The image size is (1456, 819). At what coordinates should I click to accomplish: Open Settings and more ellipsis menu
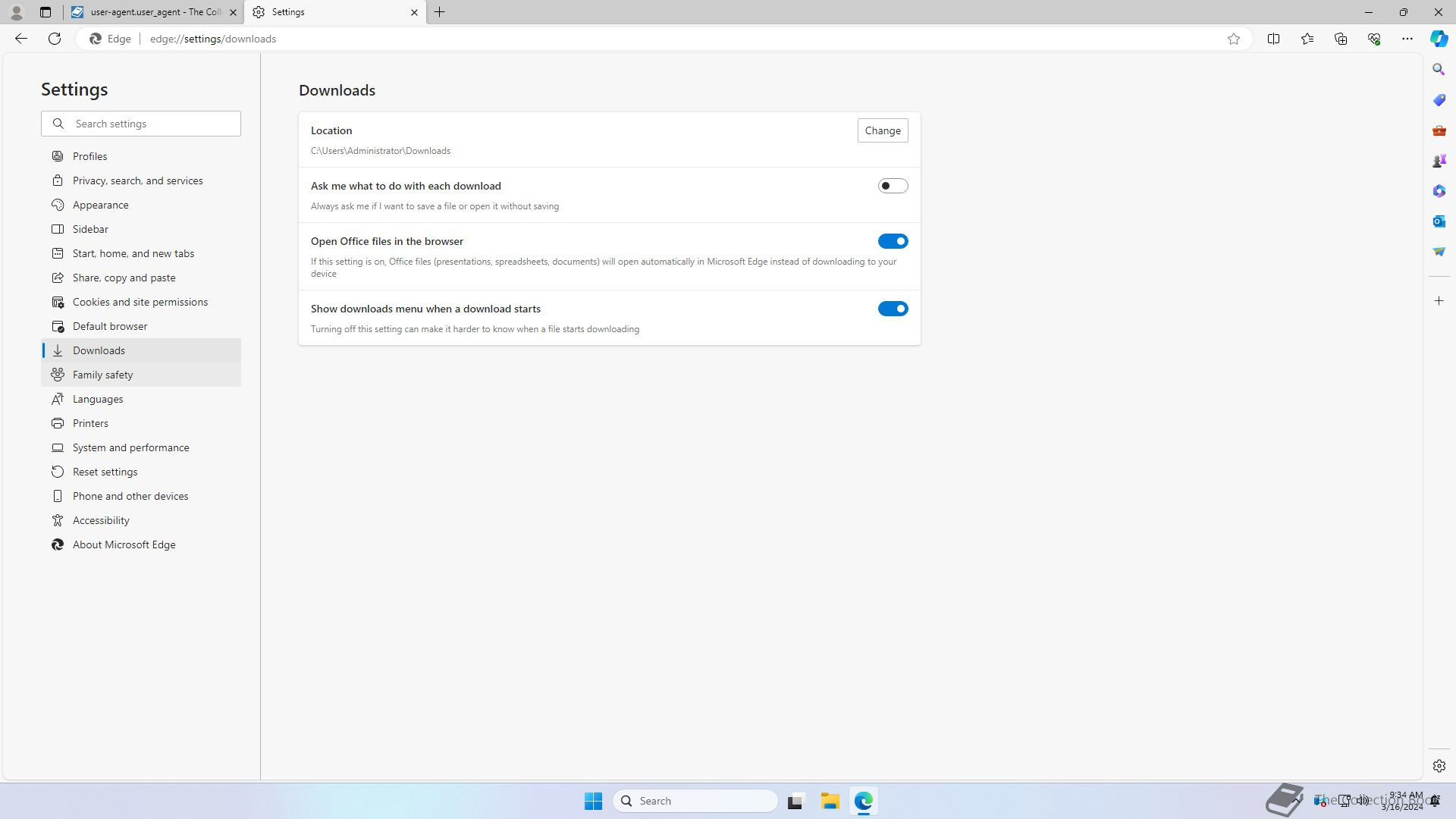coord(1407,39)
